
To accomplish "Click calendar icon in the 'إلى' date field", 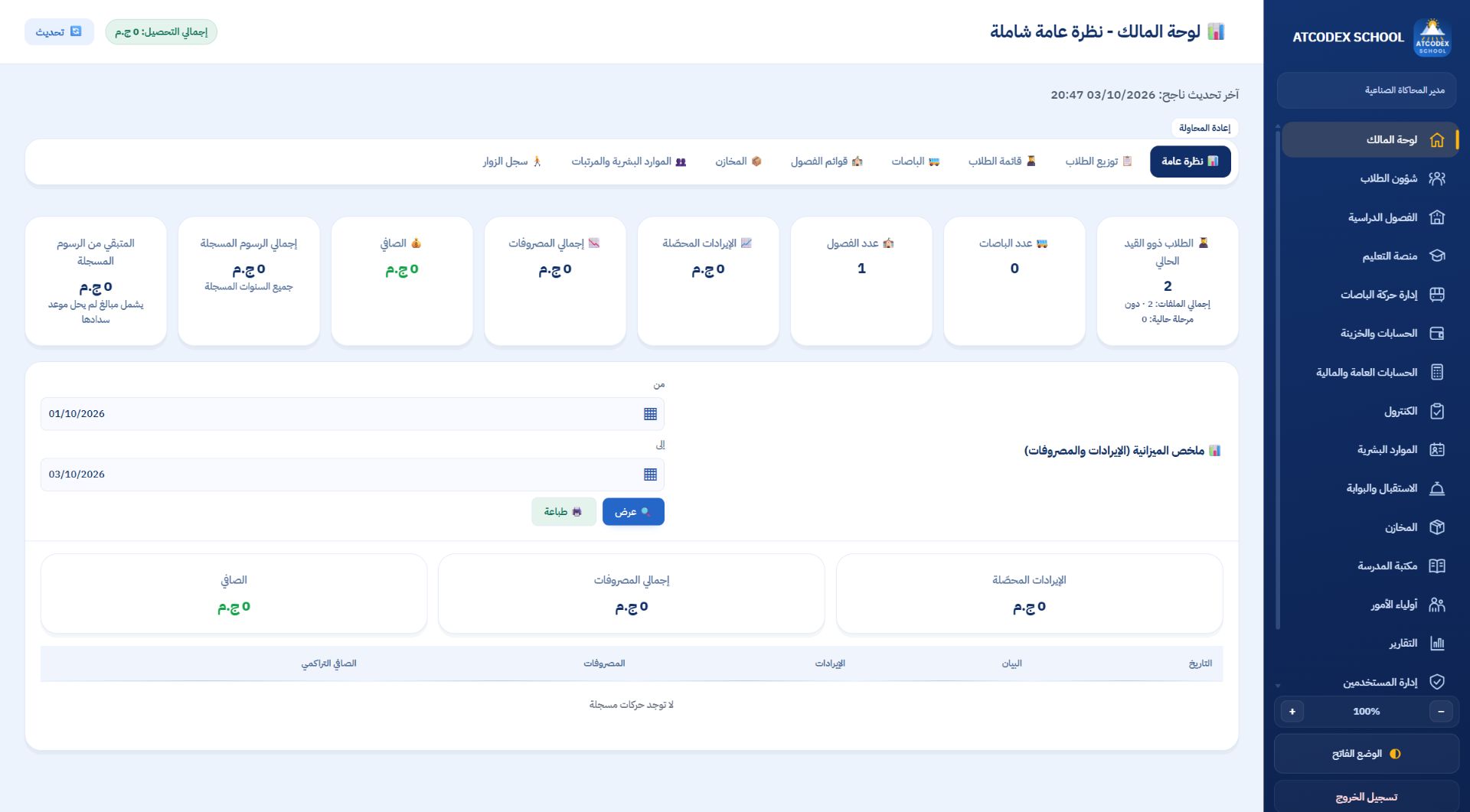I will pos(650,474).
